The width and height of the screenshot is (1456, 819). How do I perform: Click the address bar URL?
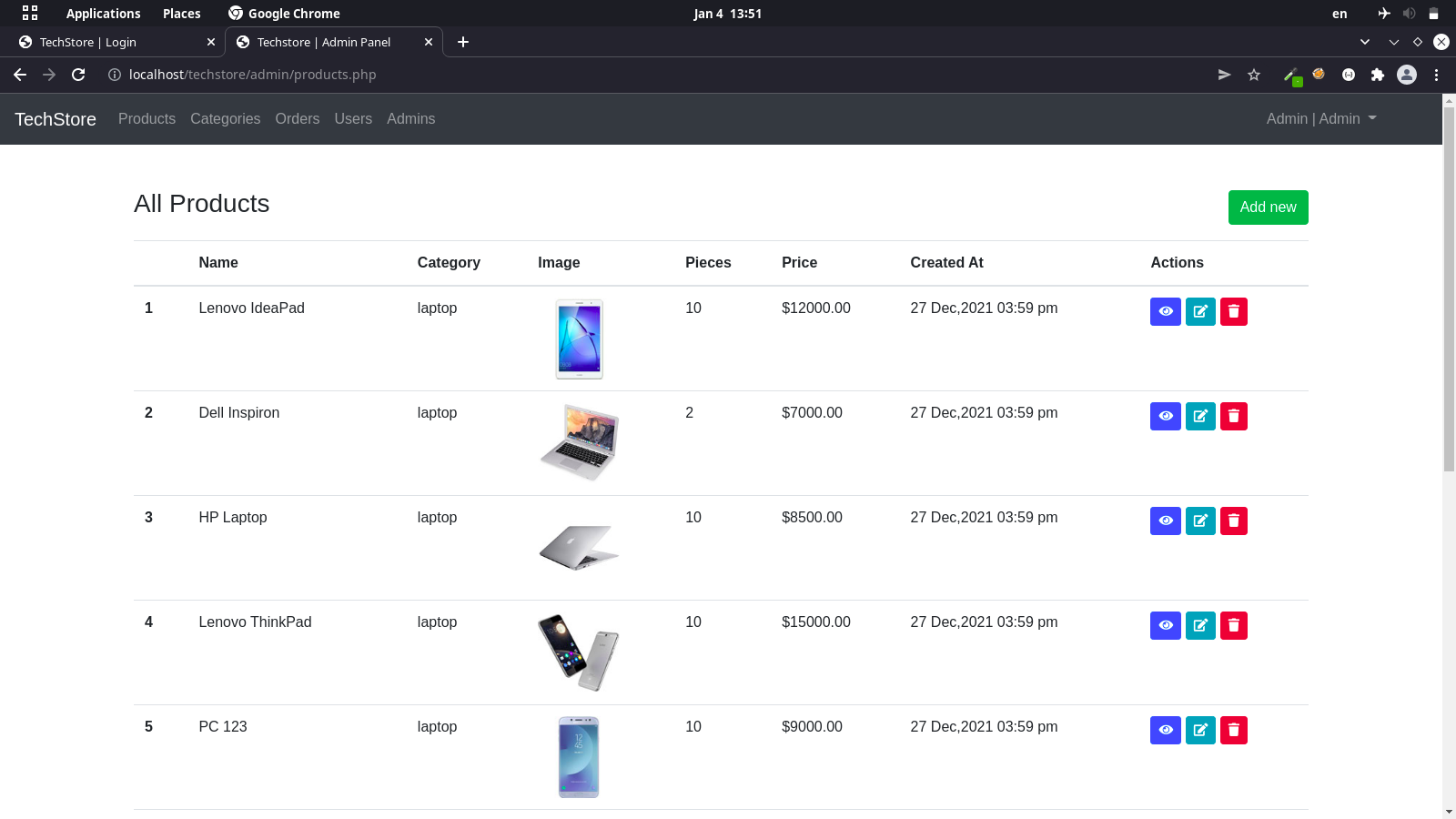(x=252, y=75)
